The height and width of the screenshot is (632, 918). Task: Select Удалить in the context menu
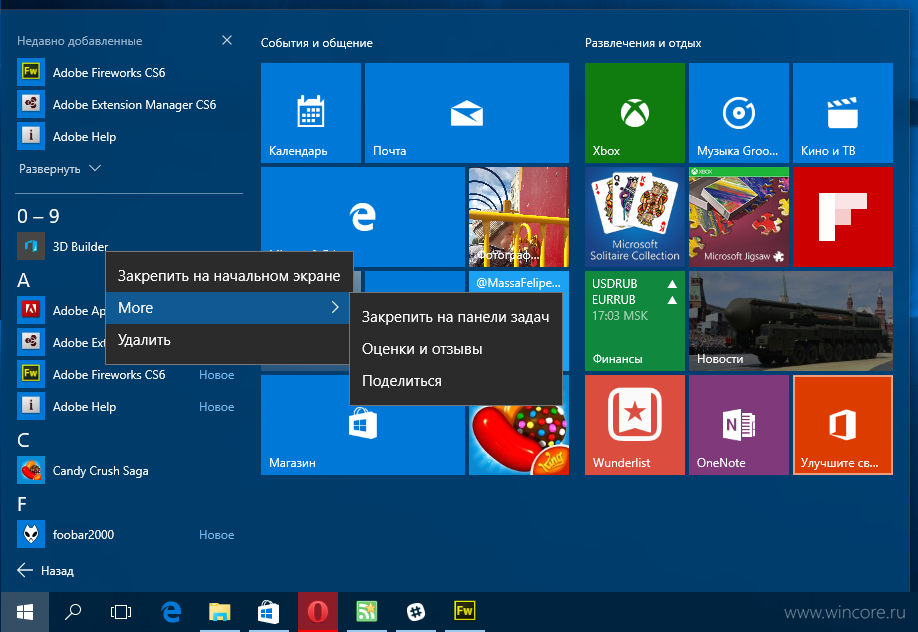pos(229,340)
